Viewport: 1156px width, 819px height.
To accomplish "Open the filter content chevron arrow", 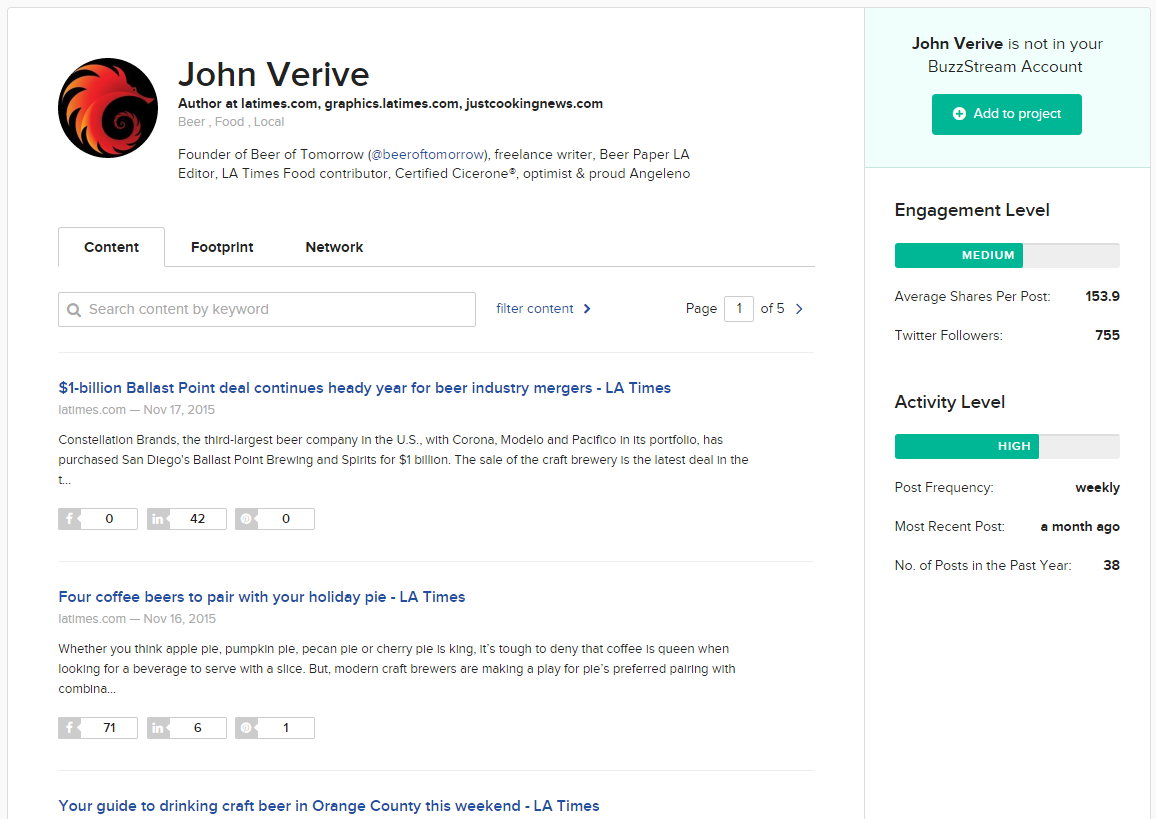I will pyautogui.click(x=588, y=309).
